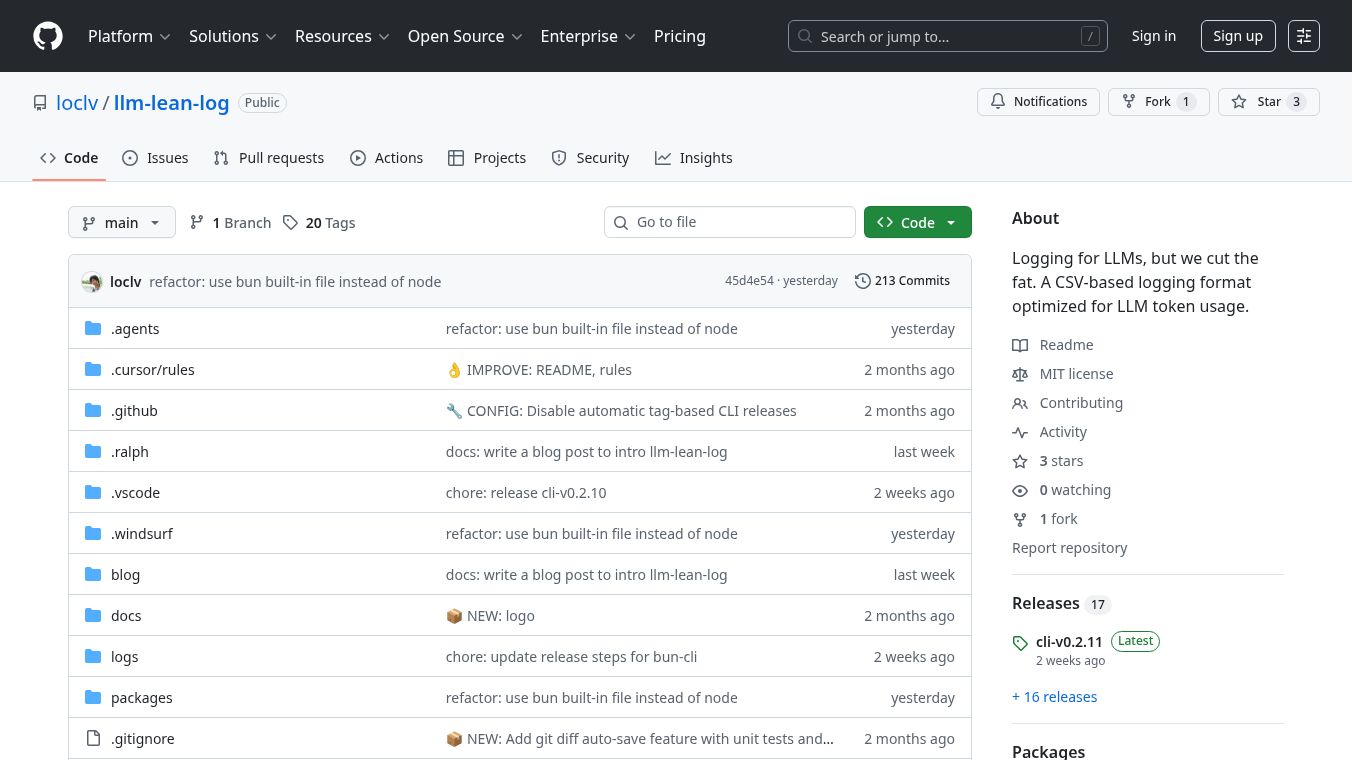Viewport: 1352px width, 760px height.
Task: Open the MIT license link
Action: pyautogui.click(x=1076, y=374)
